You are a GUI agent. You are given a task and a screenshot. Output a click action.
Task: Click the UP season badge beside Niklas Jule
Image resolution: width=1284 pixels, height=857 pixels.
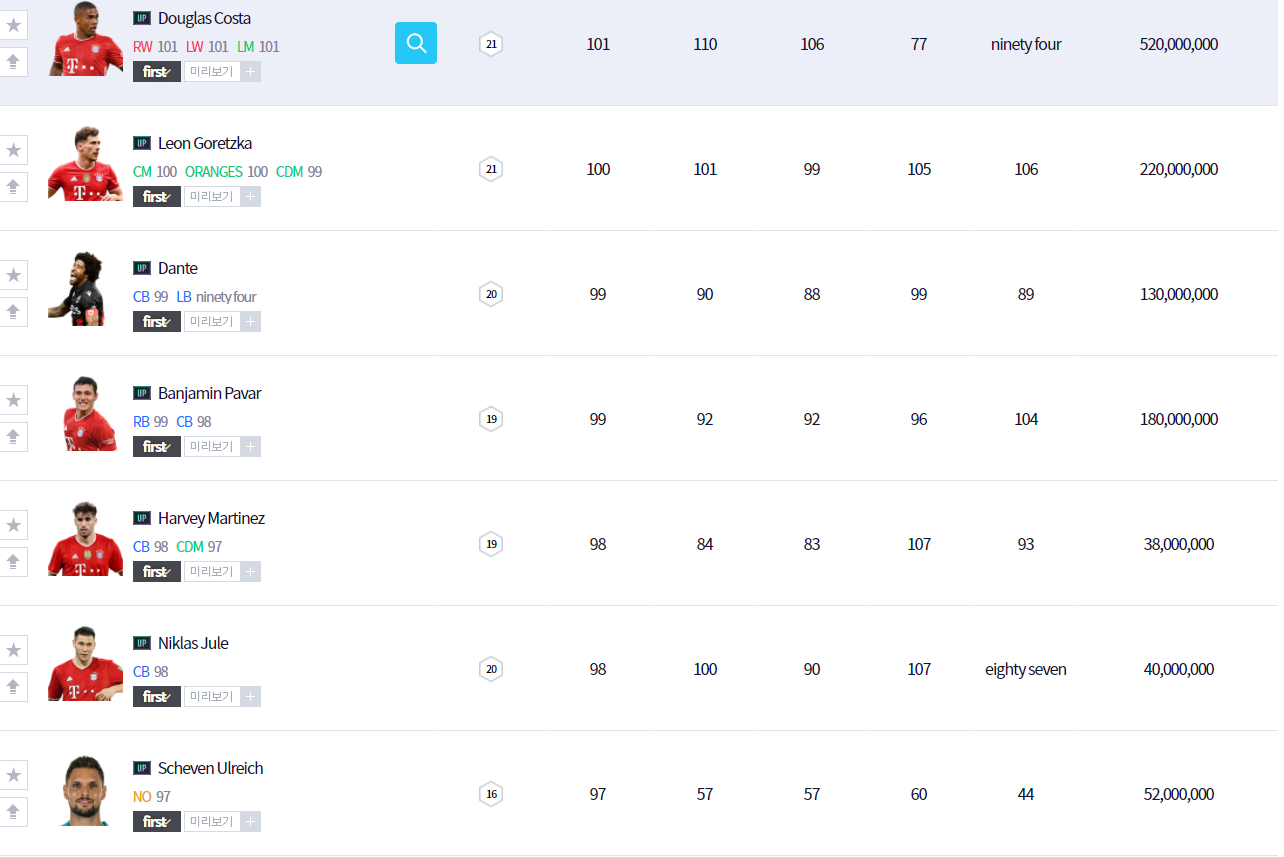[x=142, y=643]
